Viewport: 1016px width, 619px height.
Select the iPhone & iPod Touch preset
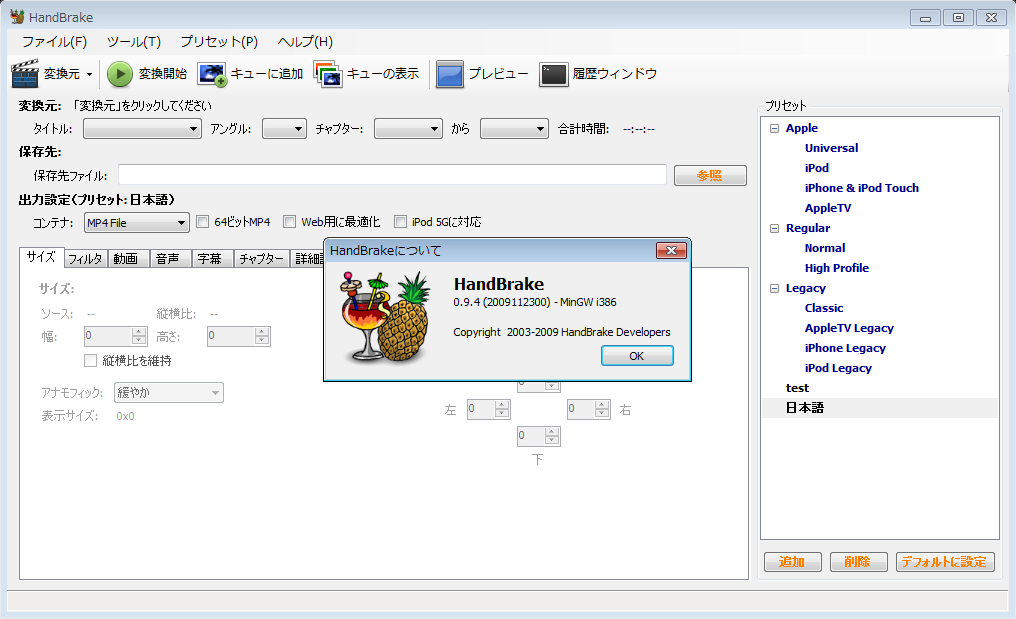click(x=862, y=188)
